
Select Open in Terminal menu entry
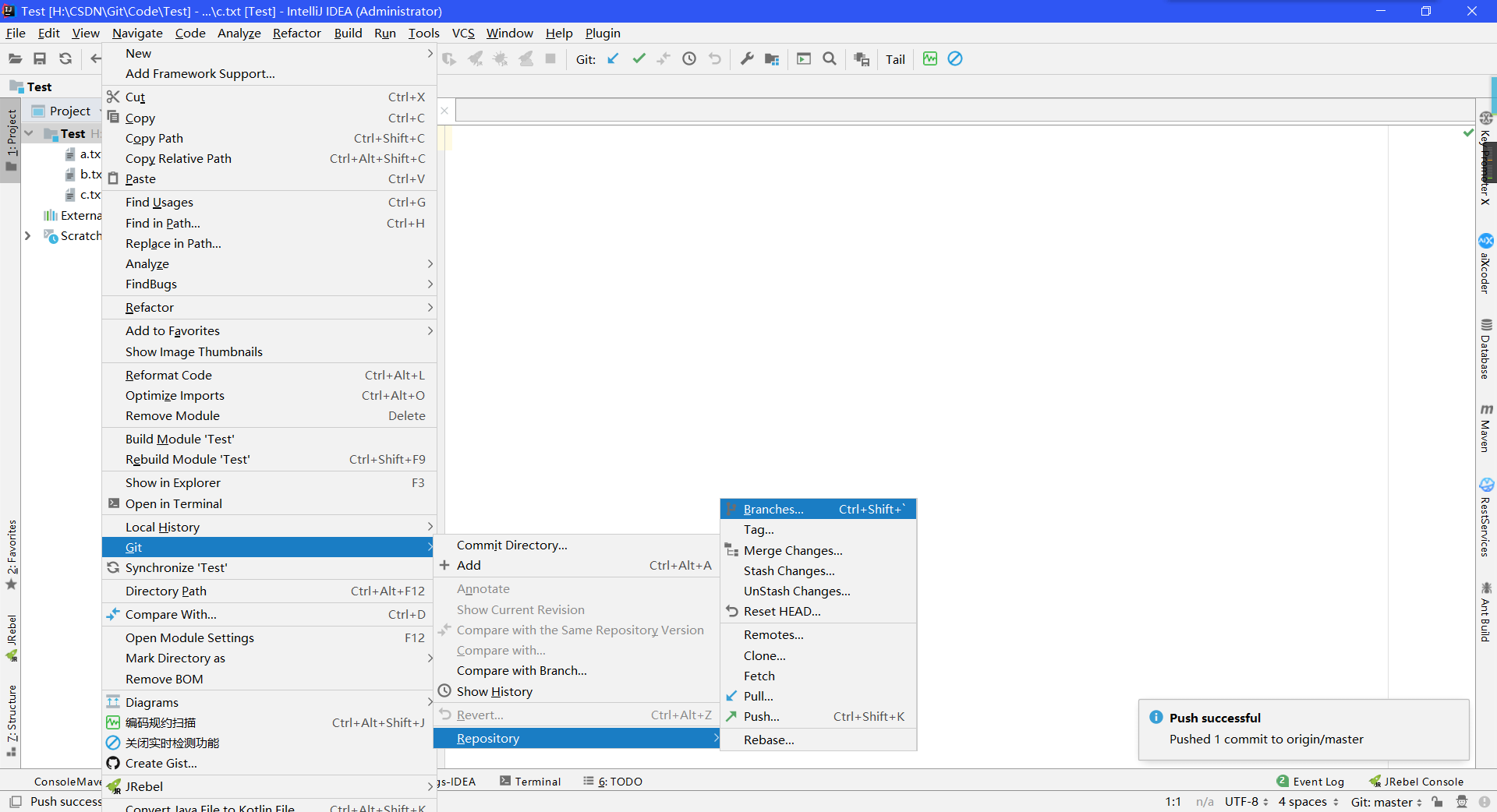coord(269,503)
